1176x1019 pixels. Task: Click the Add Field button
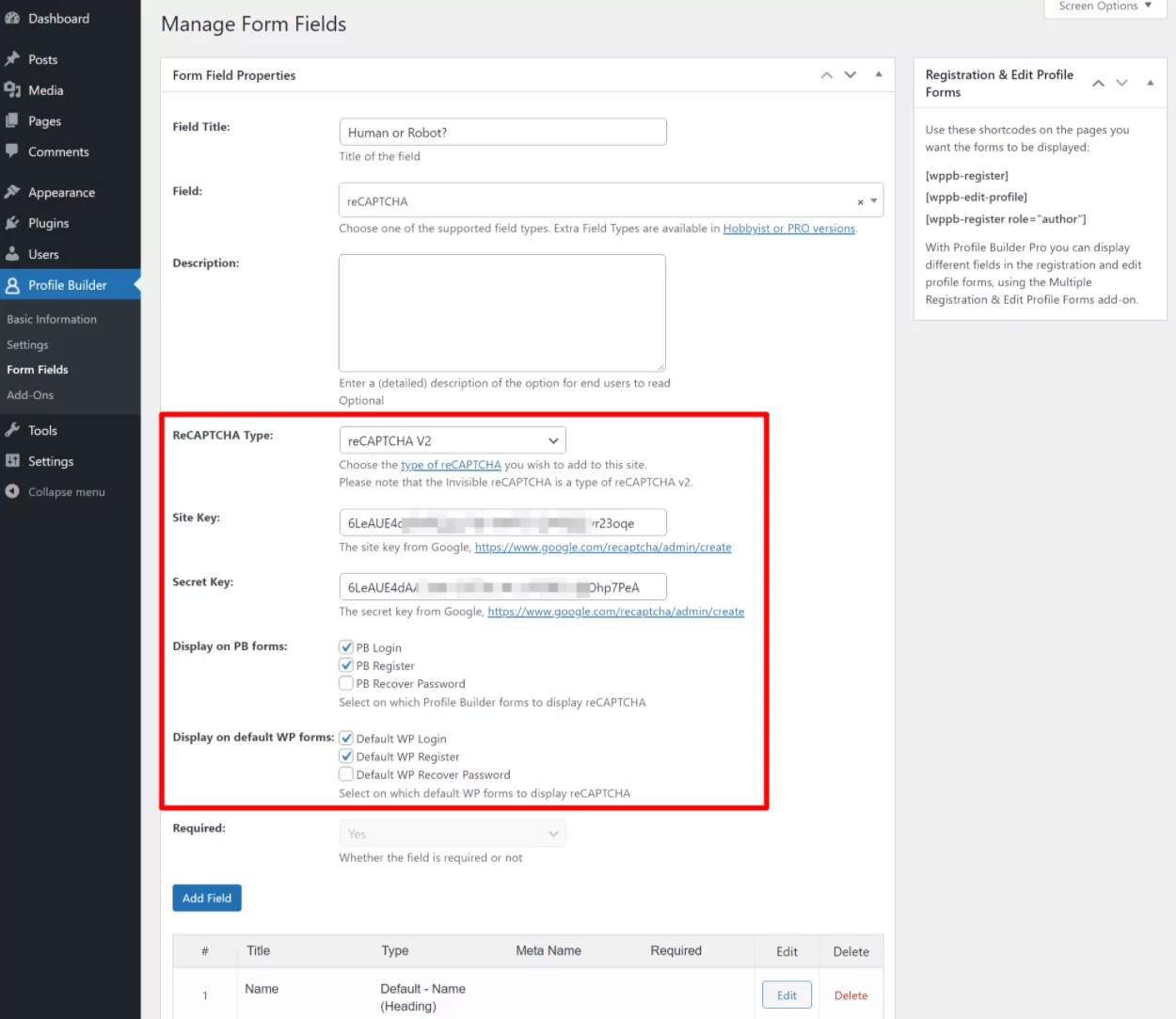(207, 898)
